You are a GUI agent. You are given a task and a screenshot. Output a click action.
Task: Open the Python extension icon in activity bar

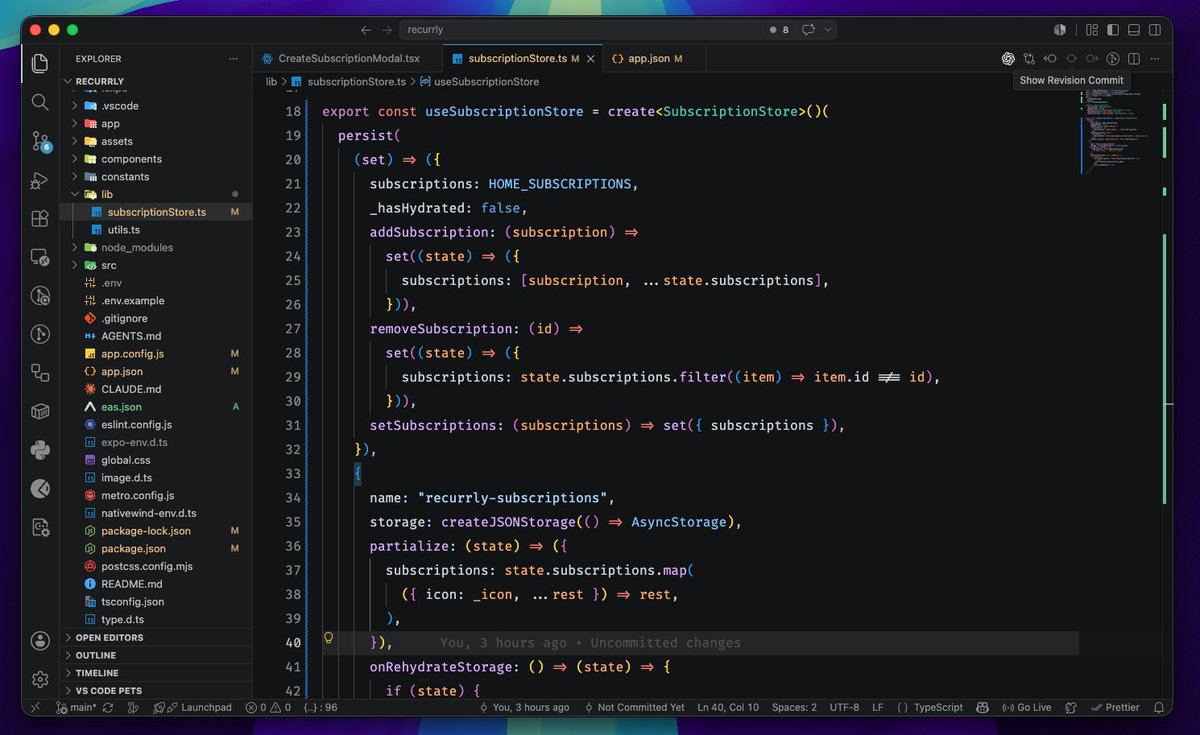coord(40,450)
